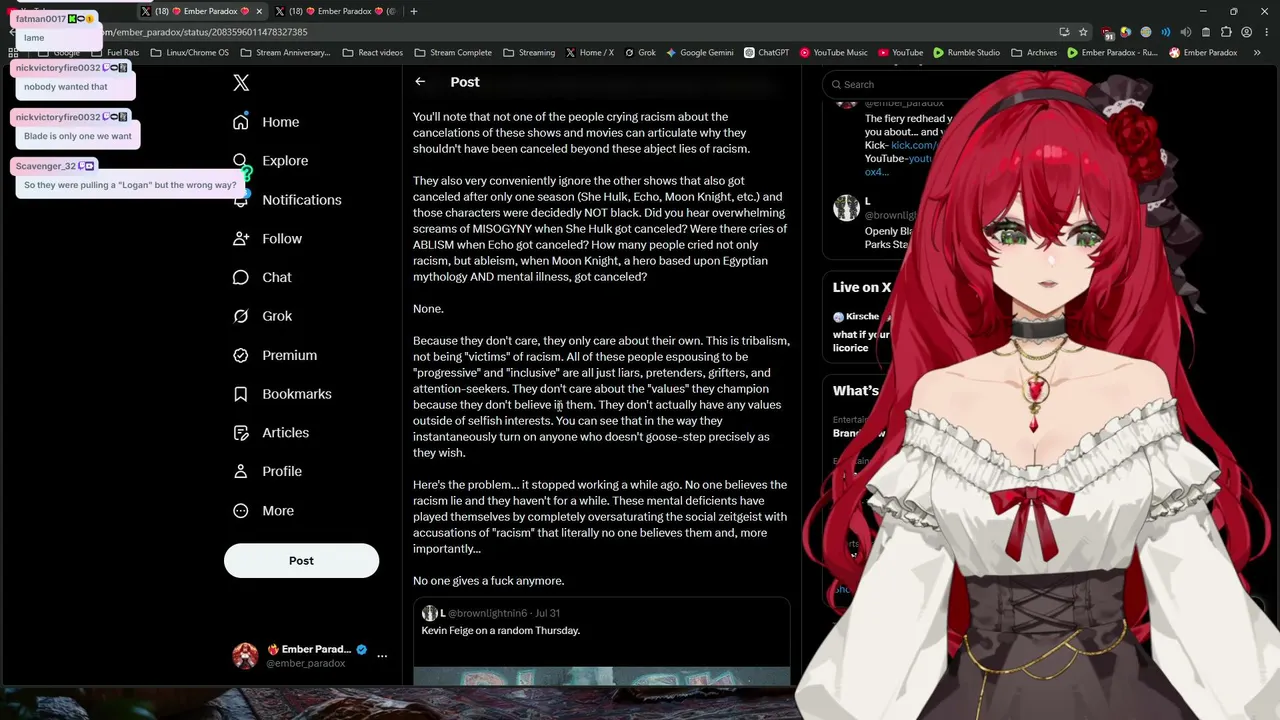Launch Grok from the sidebar
Viewport: 1280px width, 720px height.
click(262, 316)
